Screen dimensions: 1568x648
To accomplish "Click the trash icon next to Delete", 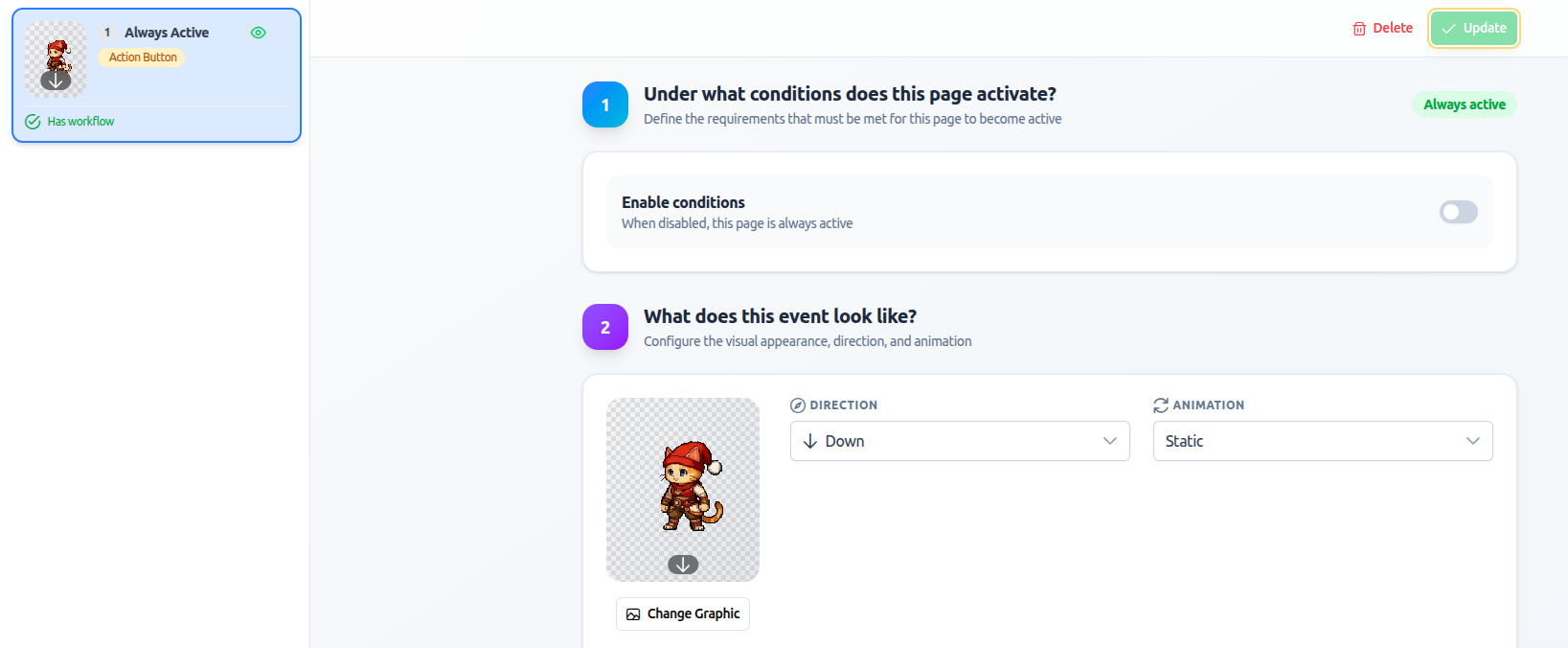I will pyautogui.click(x=1361, y=28).
